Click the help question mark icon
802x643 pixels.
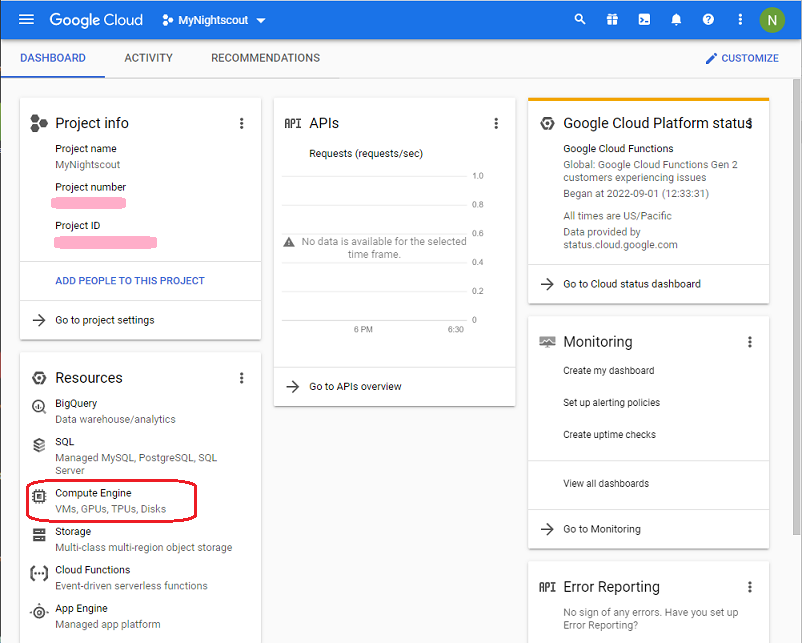[708, 19]
